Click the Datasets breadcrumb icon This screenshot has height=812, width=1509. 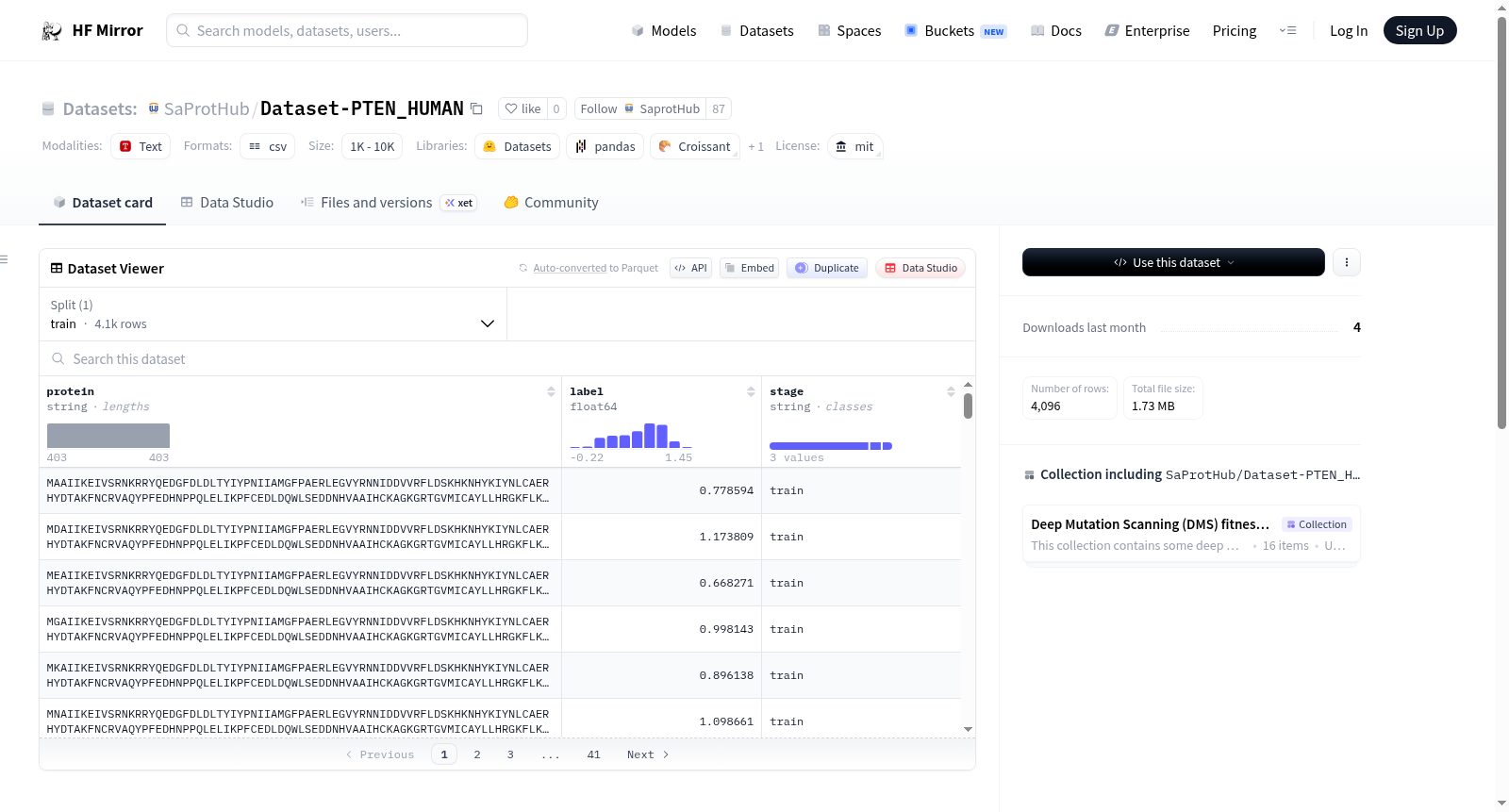tap(48, 109)
